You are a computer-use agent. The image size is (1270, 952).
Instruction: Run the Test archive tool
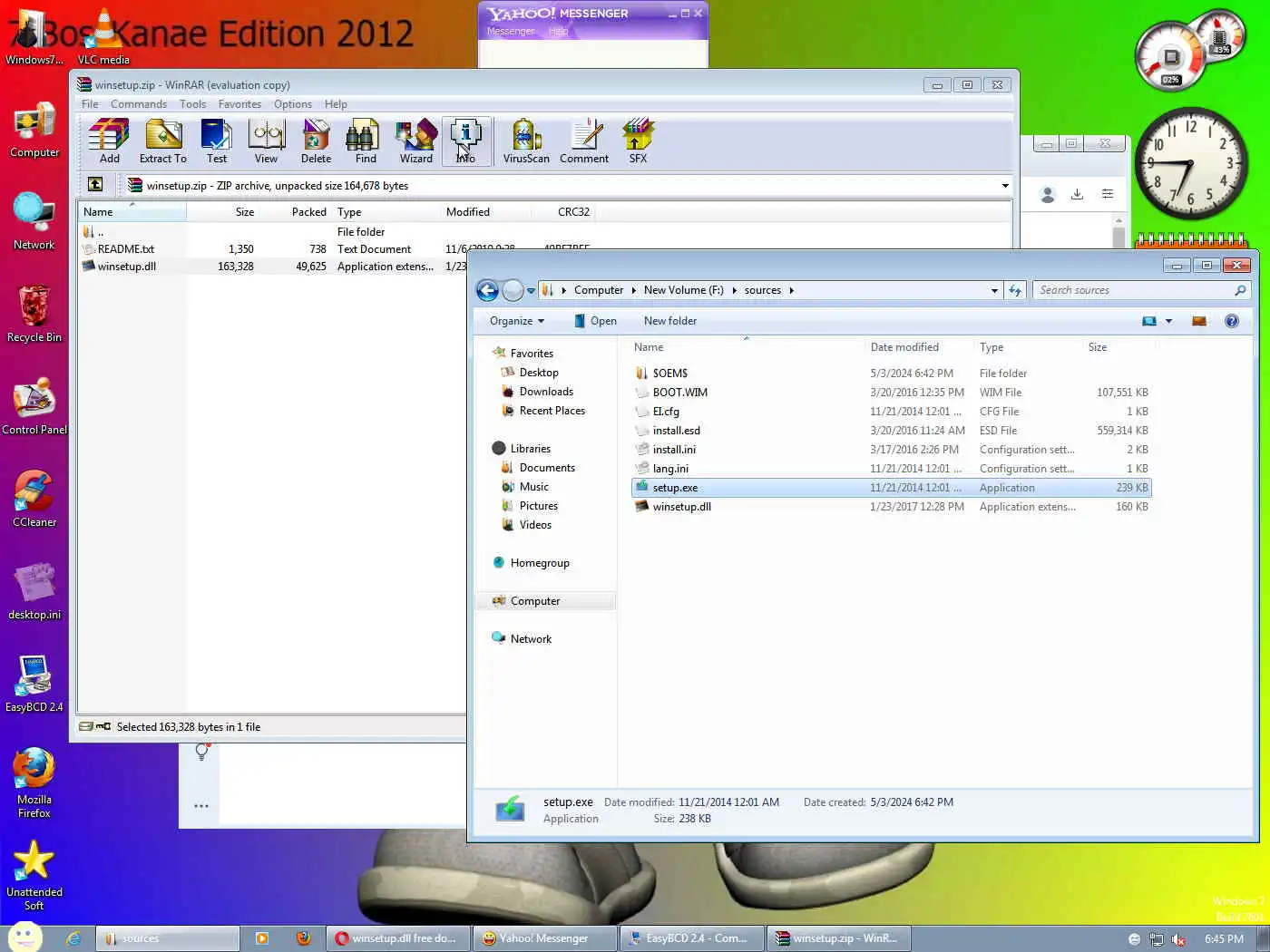216,141
